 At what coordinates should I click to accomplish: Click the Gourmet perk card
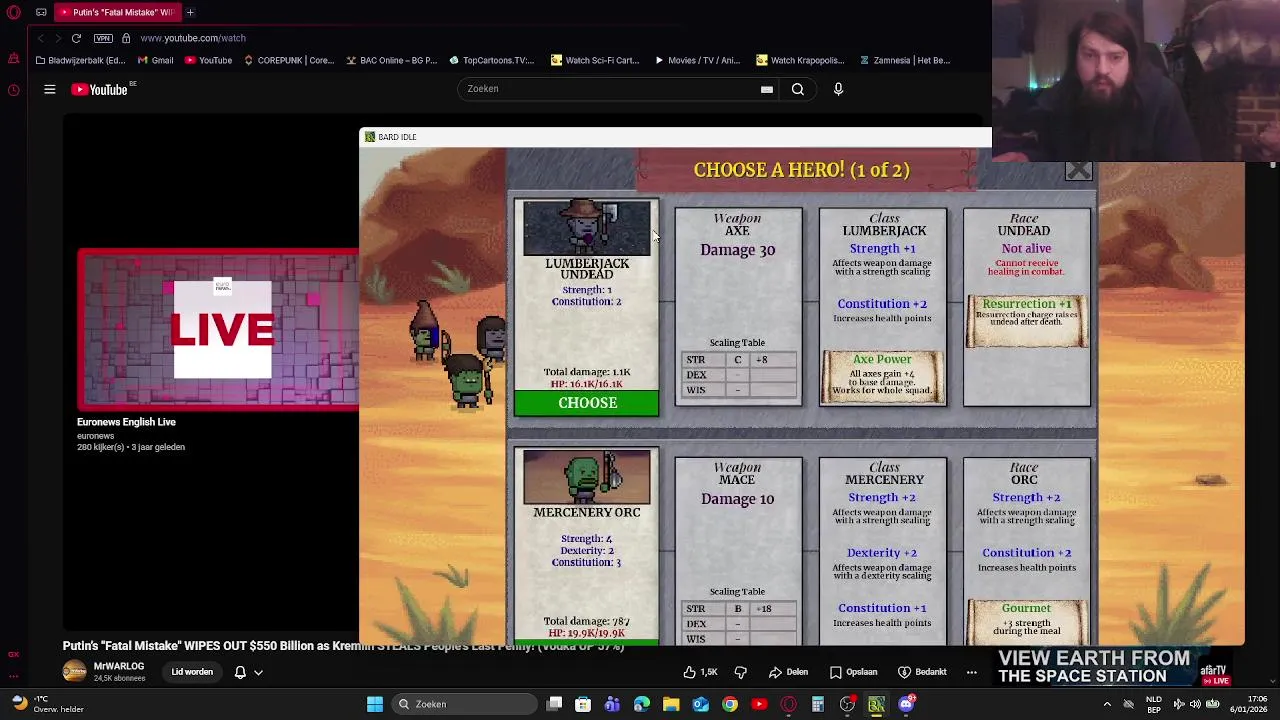[1027, 621]
